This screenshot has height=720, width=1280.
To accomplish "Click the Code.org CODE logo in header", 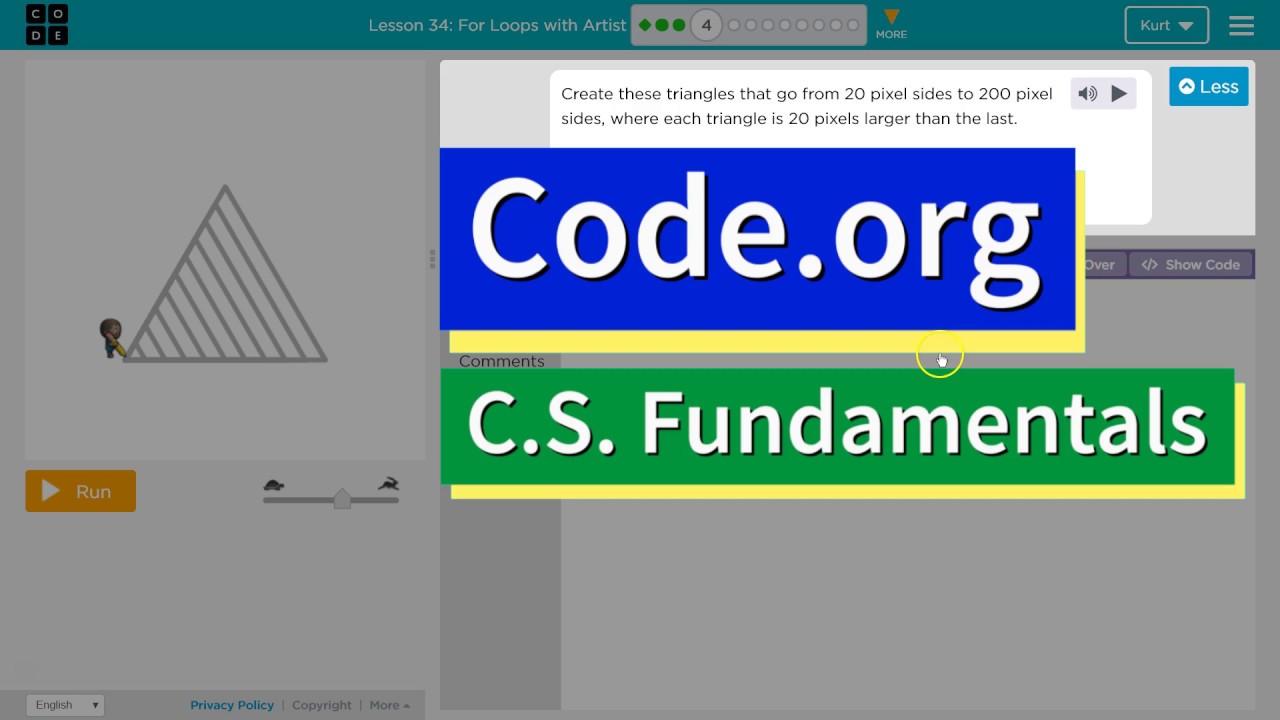I will point(47,24).
